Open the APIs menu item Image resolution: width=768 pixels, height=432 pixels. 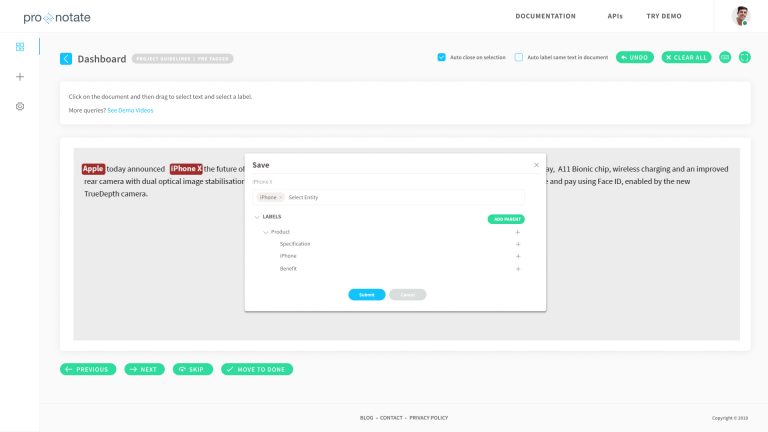(615, 16)
